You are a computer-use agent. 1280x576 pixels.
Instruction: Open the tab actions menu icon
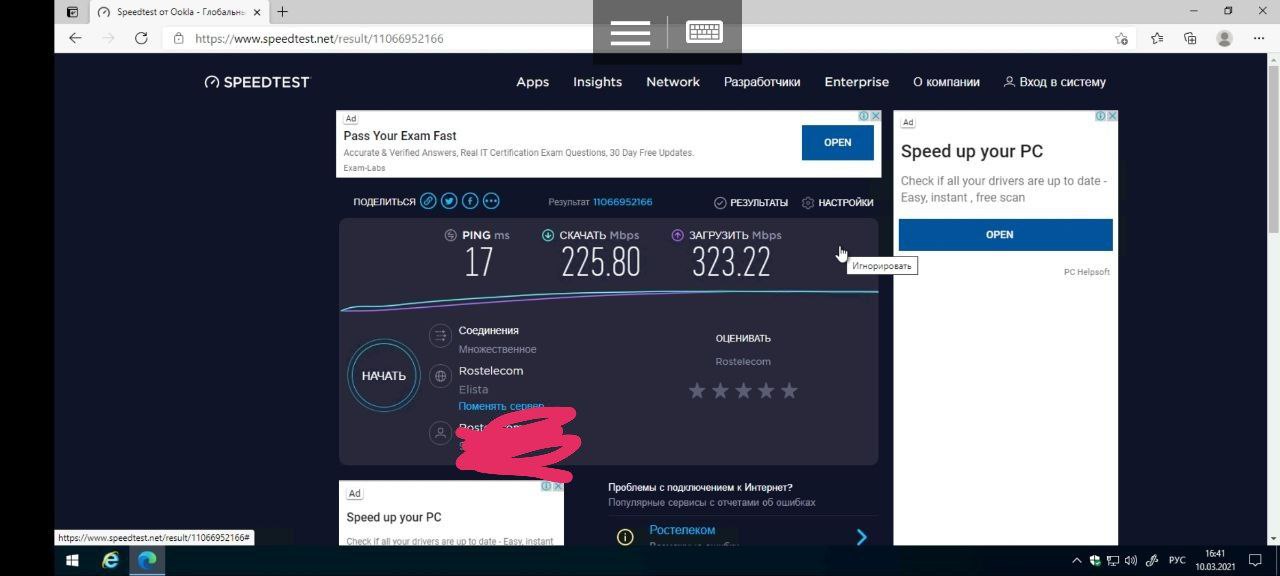pyautogui.click(x=72, y=12)
